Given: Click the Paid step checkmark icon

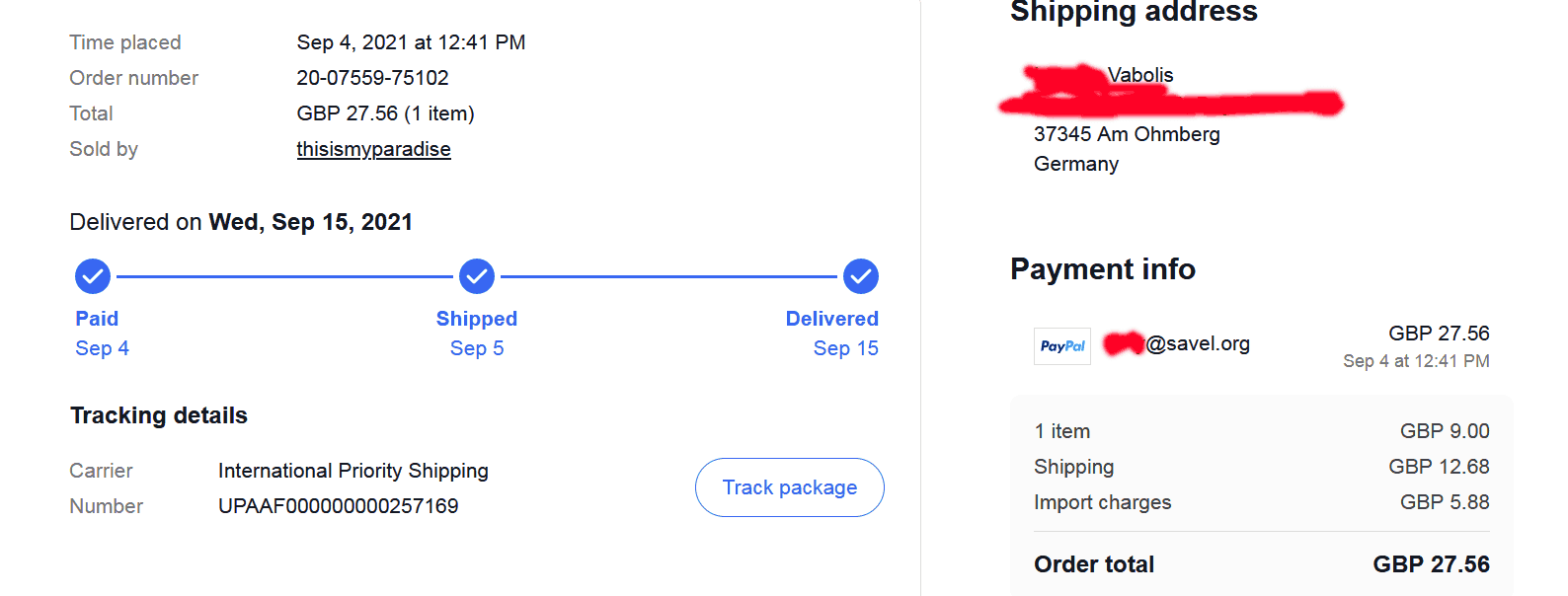Looking at the screenshot, I should coord(93,277).
